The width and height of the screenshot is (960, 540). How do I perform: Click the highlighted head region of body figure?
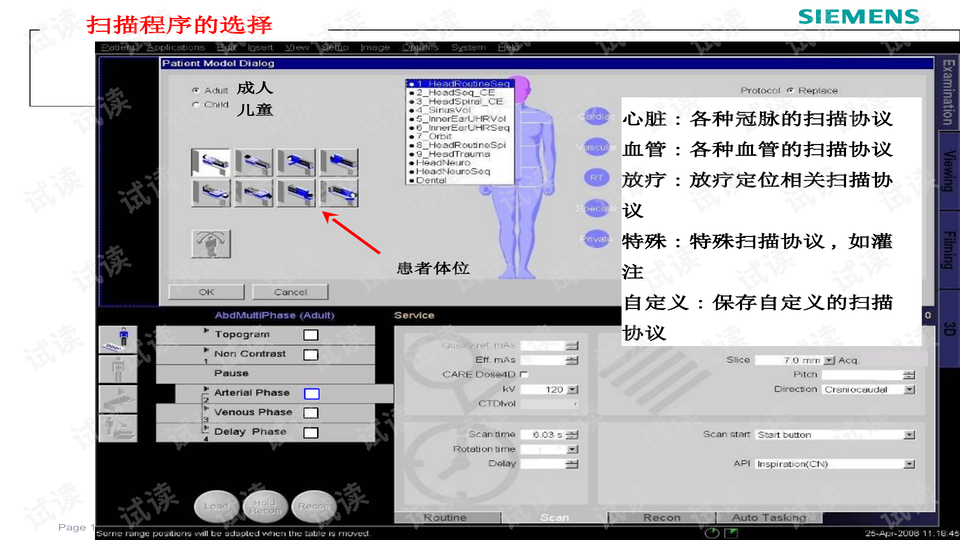click(x=522, y=91)
